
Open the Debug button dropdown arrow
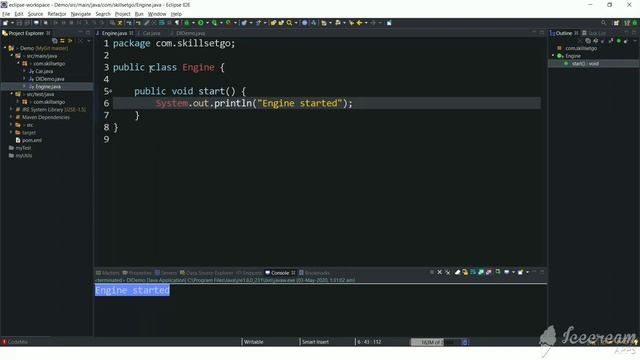point(193,23)
